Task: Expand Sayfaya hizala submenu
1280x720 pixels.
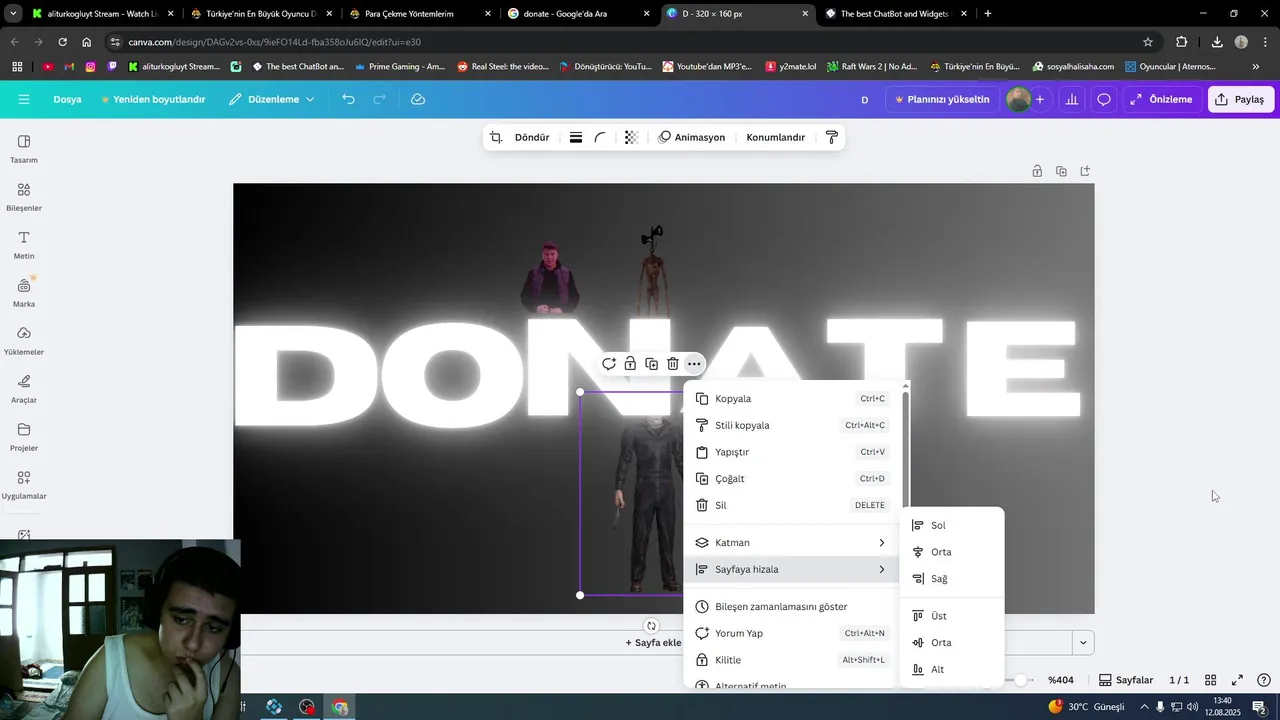Action: 791,569
